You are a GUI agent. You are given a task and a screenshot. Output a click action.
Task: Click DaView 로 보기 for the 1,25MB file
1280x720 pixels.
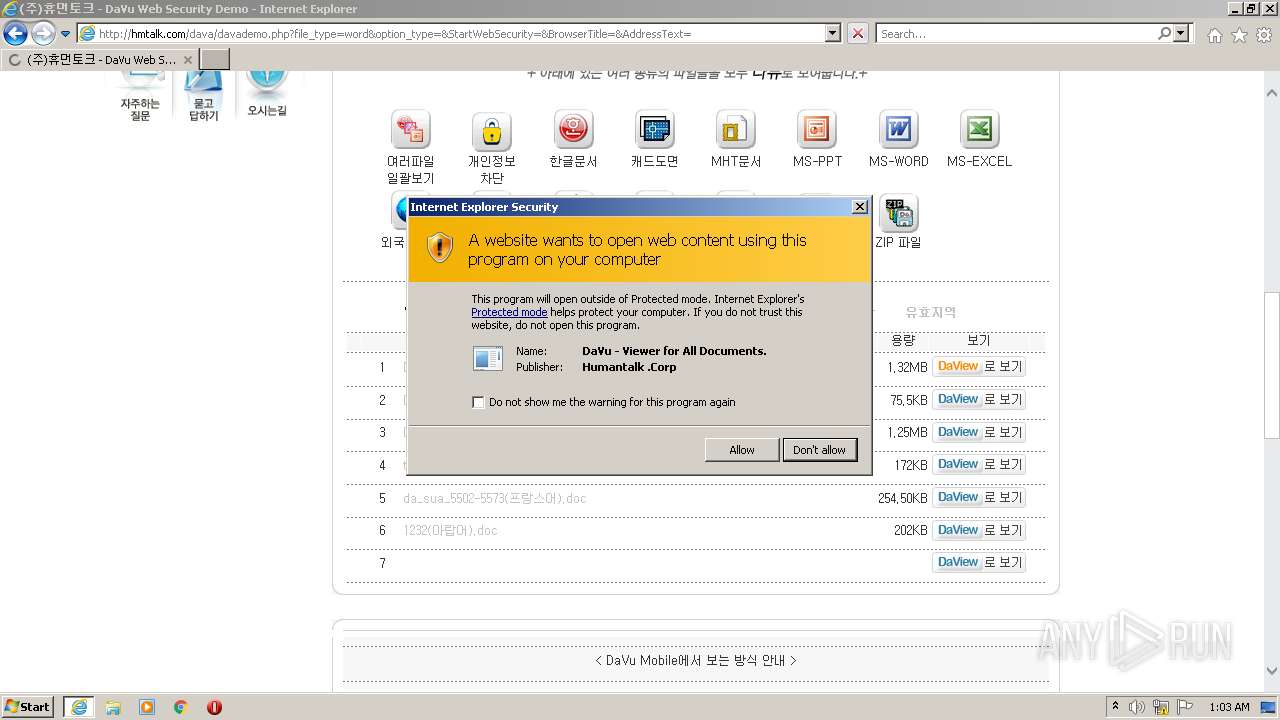click(979, 433)
